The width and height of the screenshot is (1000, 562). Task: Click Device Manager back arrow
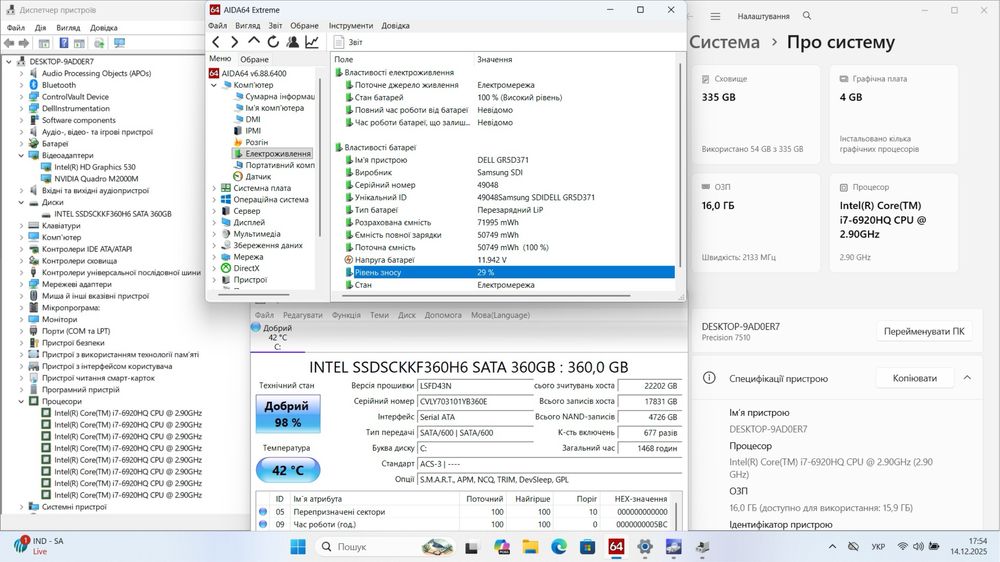tap(9, 43)
